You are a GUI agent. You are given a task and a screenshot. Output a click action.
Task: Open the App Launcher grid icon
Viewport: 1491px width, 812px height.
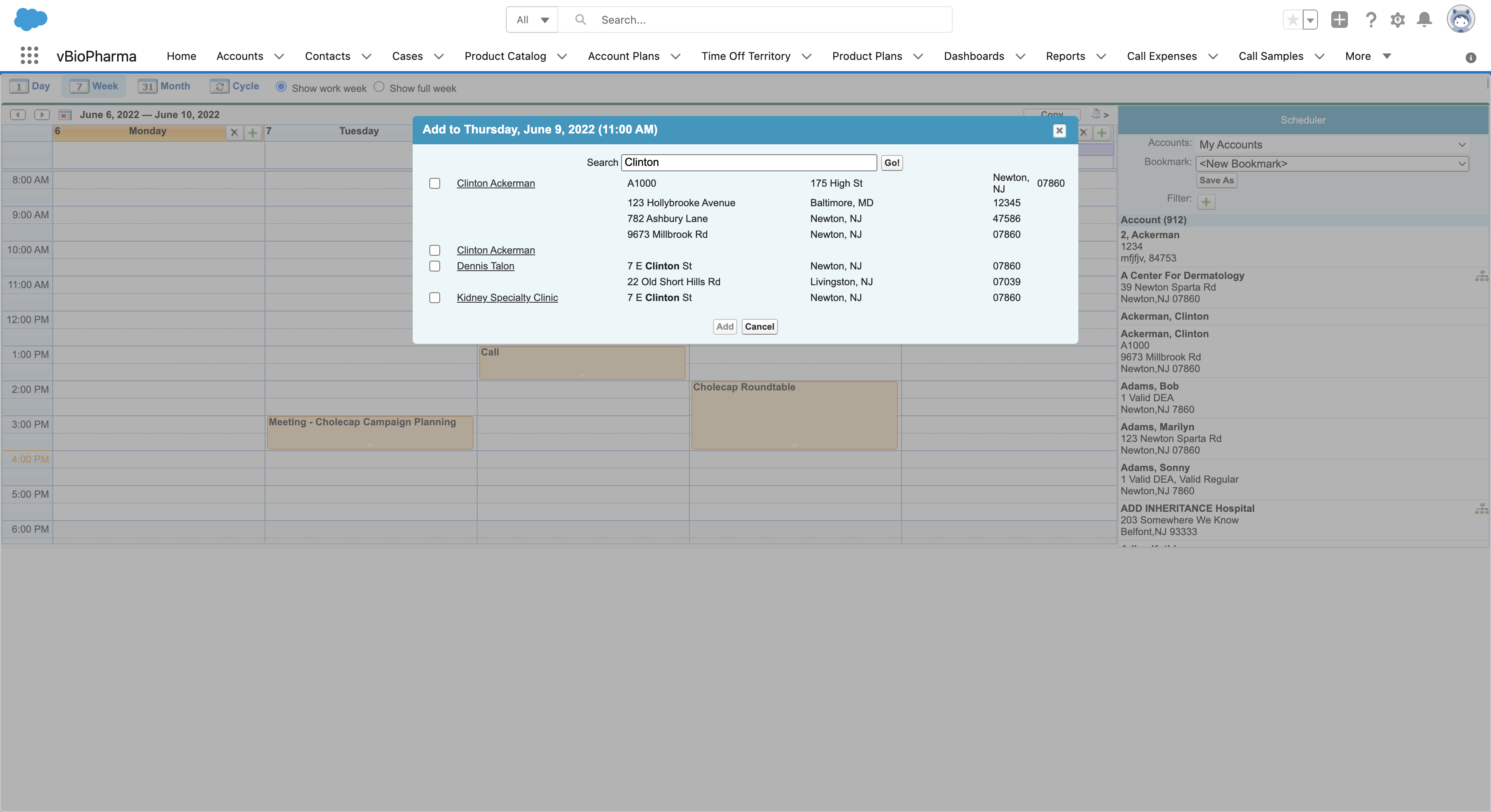coord(29,56)
